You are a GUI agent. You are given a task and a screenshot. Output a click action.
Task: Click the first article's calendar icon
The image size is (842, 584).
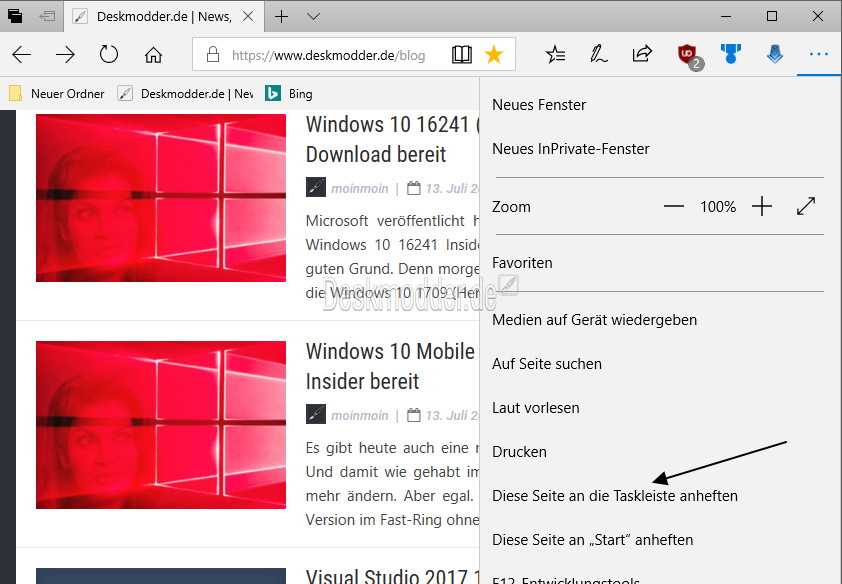413,188
